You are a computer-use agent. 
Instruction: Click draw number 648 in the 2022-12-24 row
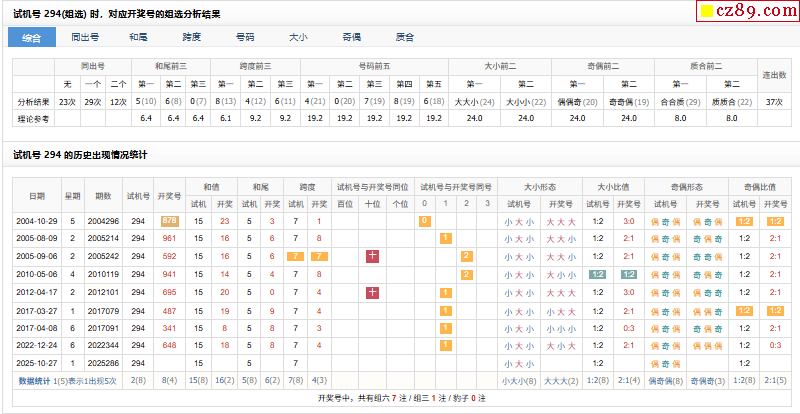(169, 346)
